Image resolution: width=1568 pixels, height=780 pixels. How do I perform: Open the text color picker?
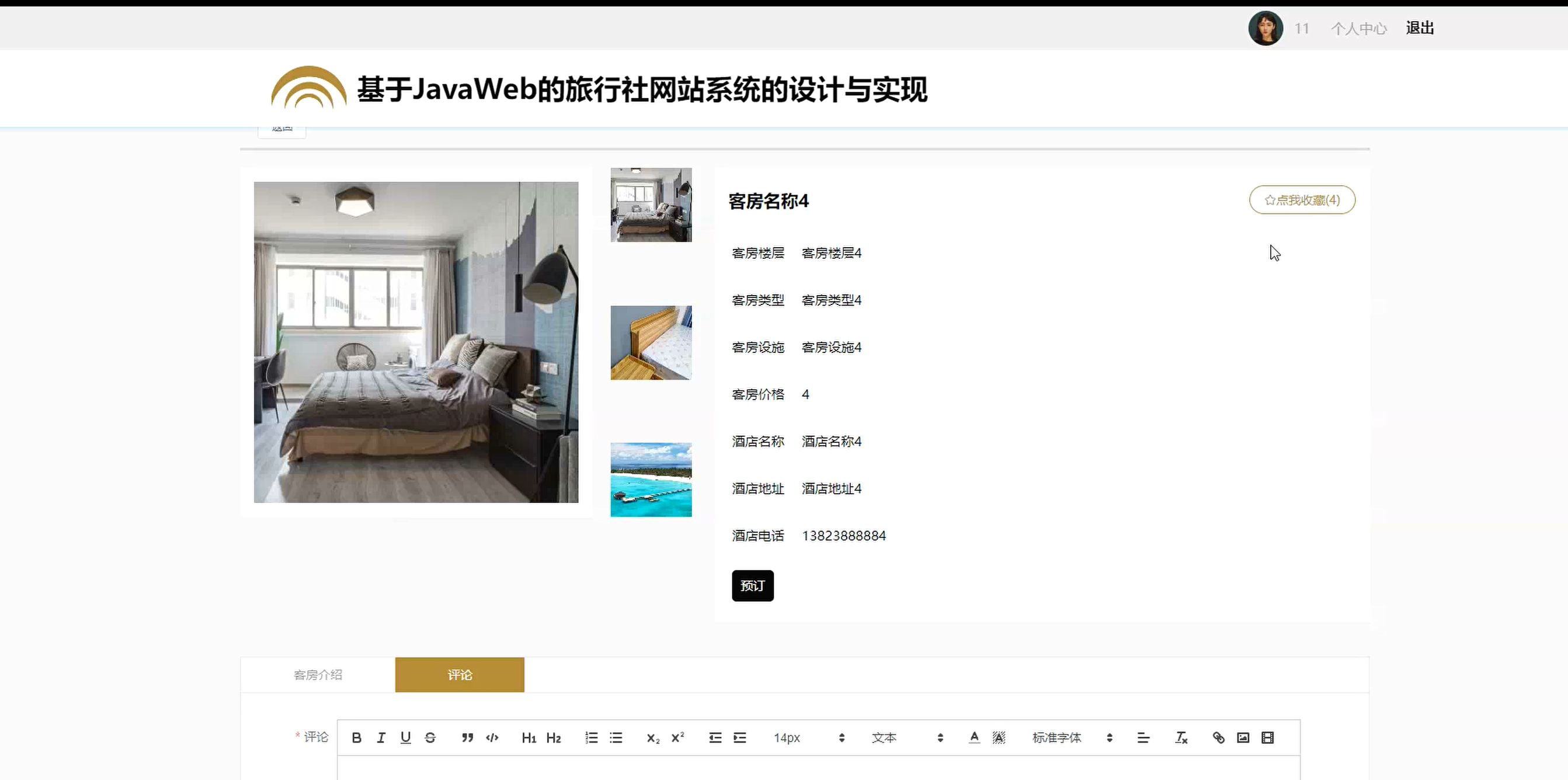[974, 737]
